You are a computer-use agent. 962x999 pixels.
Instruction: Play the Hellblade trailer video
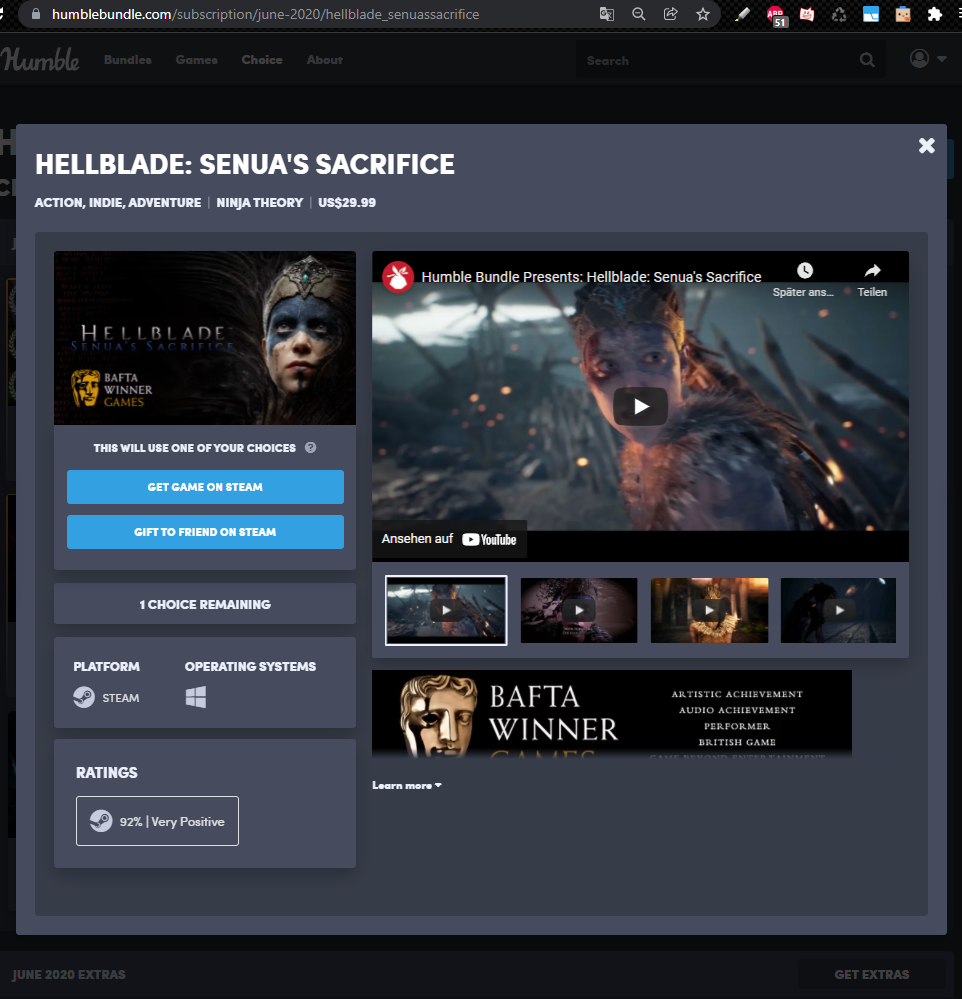point(640,406)
